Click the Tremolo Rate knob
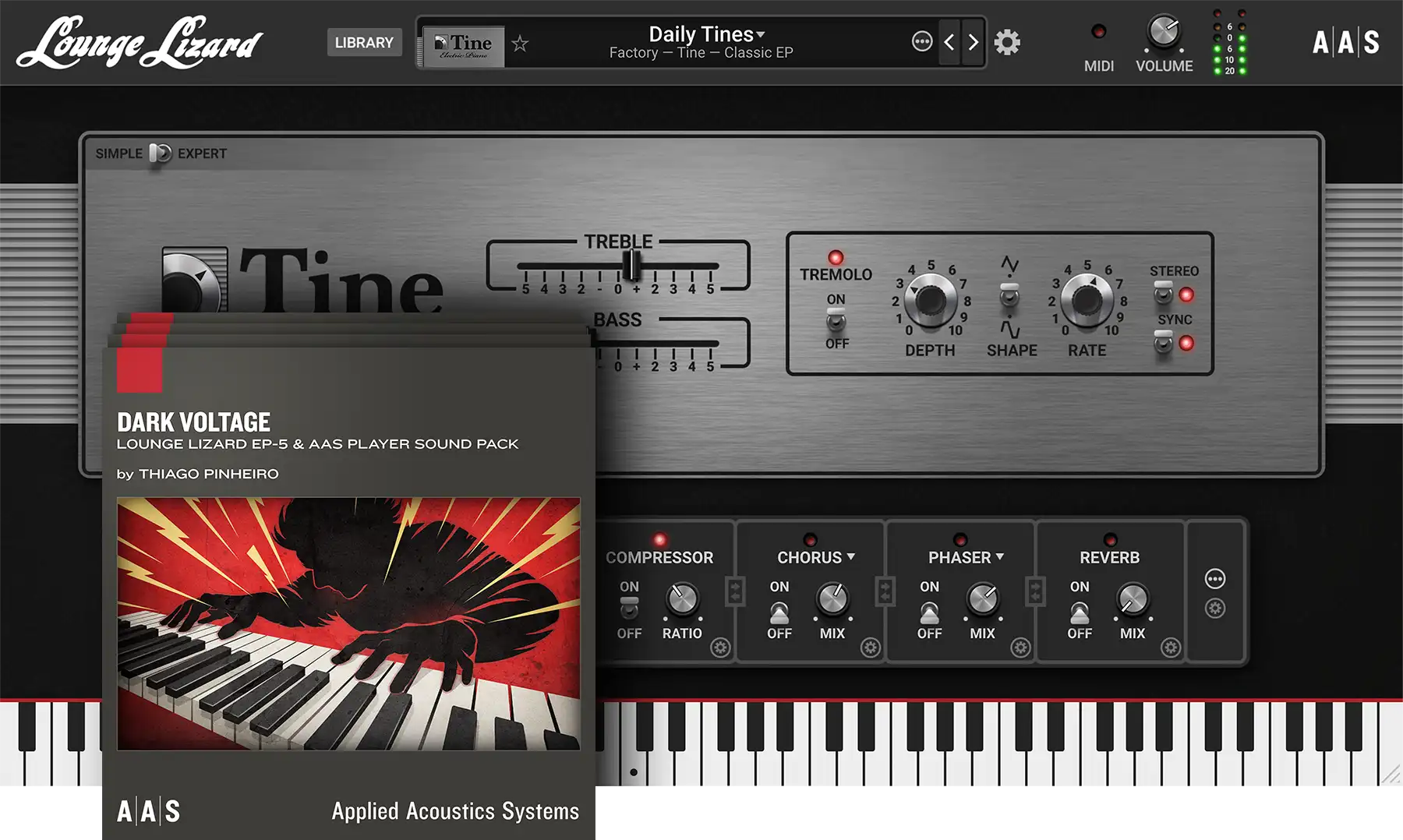 pos(1087,301)
